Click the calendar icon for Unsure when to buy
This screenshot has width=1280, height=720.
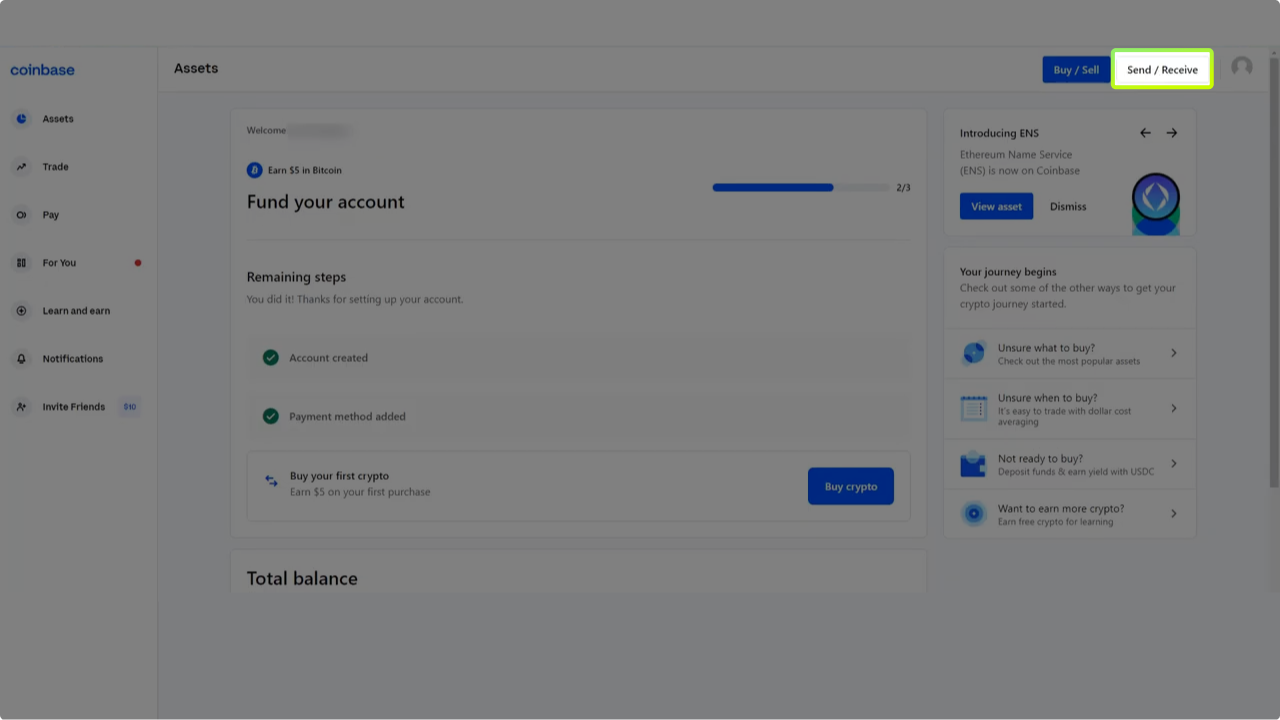(974, 408)
